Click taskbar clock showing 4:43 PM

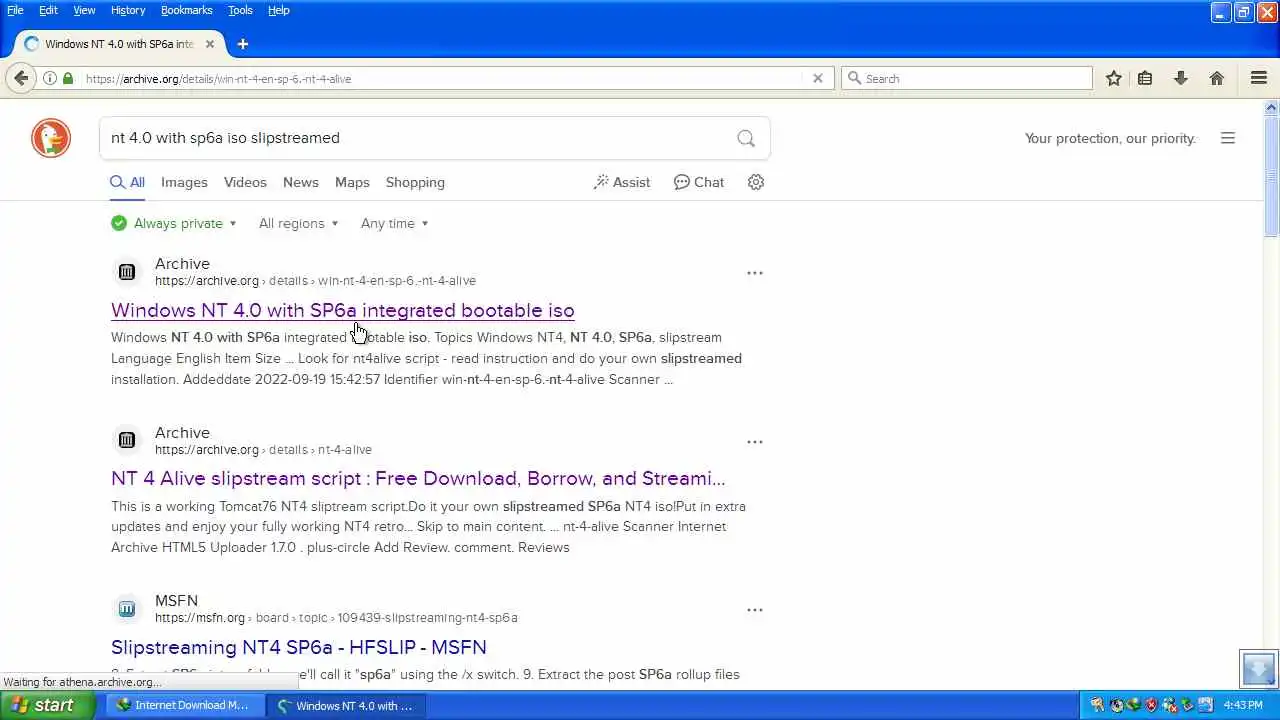pyautogui.click(x=1243, y=705)
